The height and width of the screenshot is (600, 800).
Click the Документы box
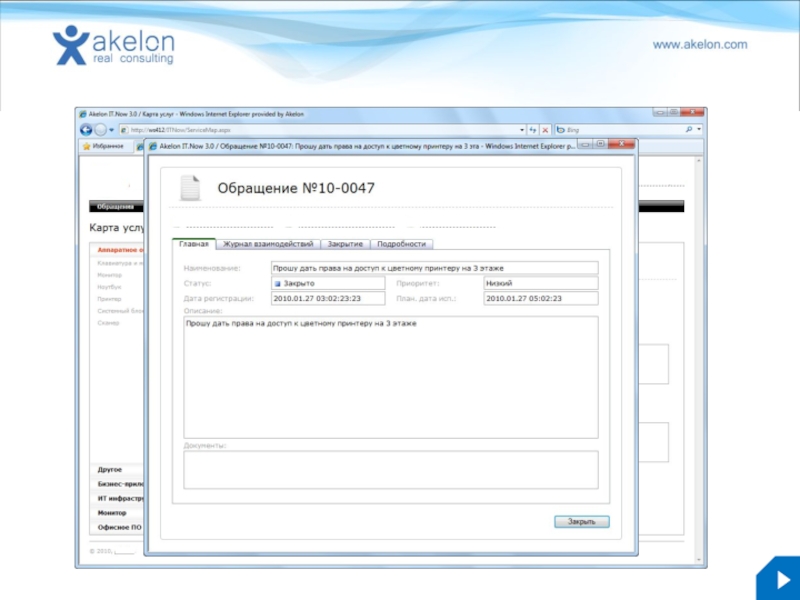pyautogui.click(x=391, y=470)
